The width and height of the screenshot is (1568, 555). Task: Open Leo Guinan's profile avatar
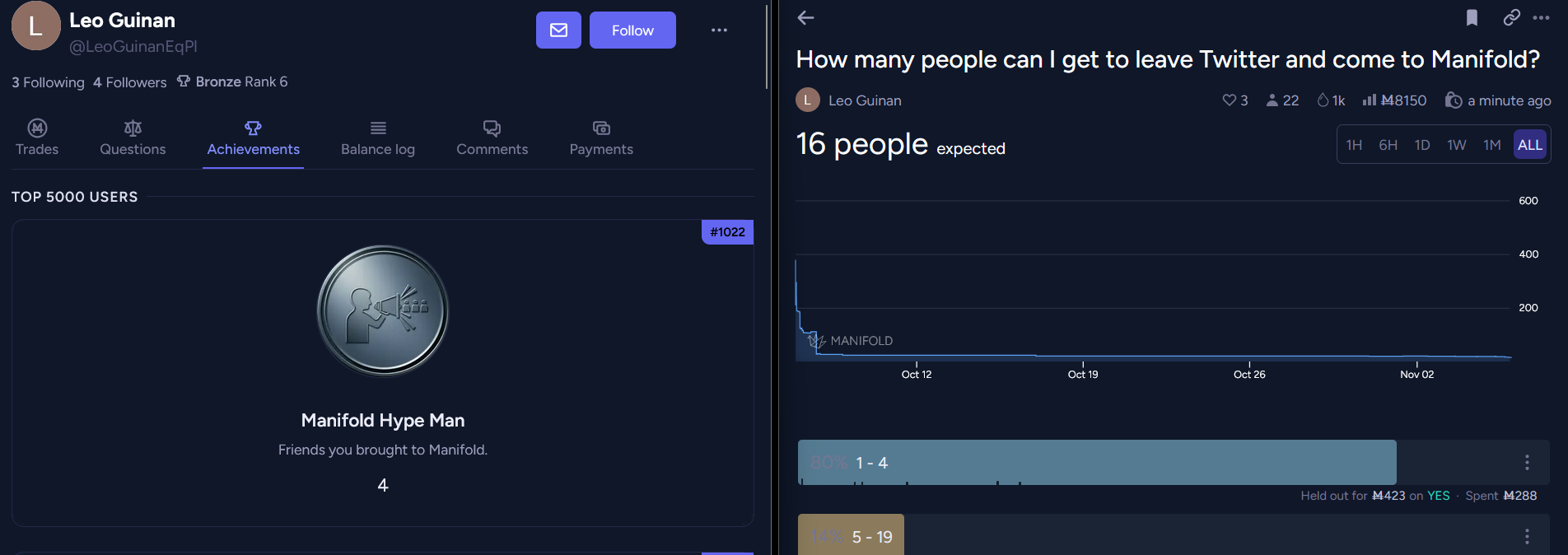tap(35, 26)
